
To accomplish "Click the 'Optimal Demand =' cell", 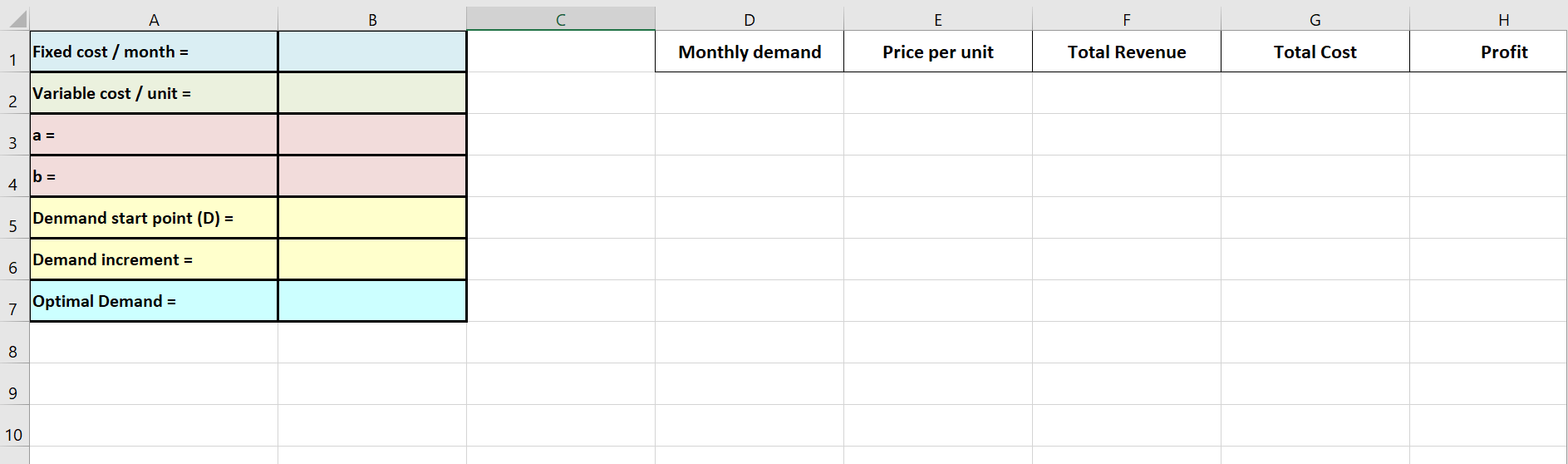I will click(x=154, y=301).
